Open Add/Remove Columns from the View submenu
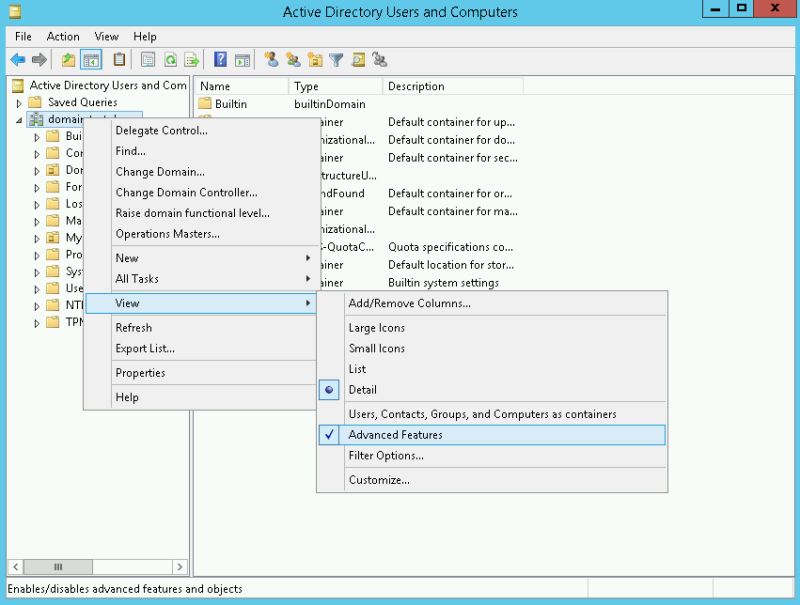This screenshot has width=800, height=605. (411, 302)
